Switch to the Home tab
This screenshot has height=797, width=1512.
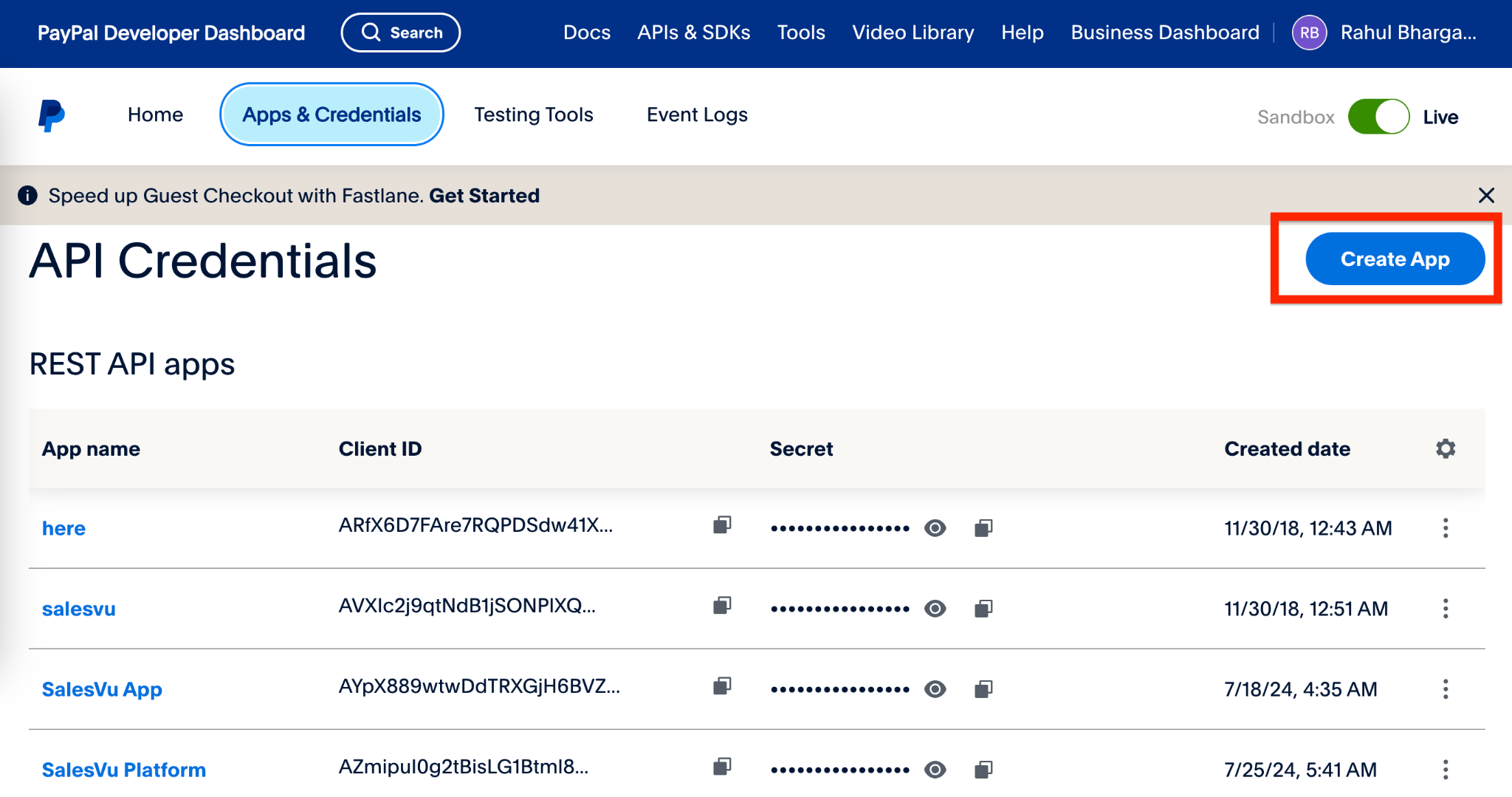pos(155,114)
